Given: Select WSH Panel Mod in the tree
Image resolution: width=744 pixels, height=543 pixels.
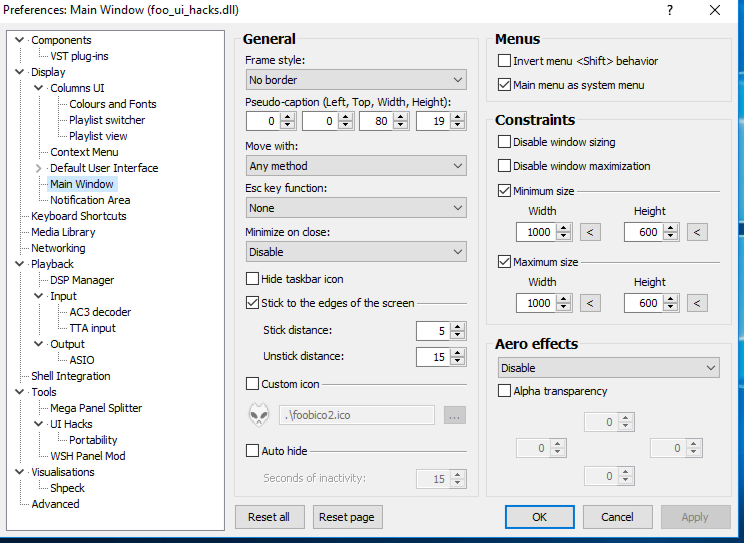Looking at the screenshot, I should (x=87, y=456).
